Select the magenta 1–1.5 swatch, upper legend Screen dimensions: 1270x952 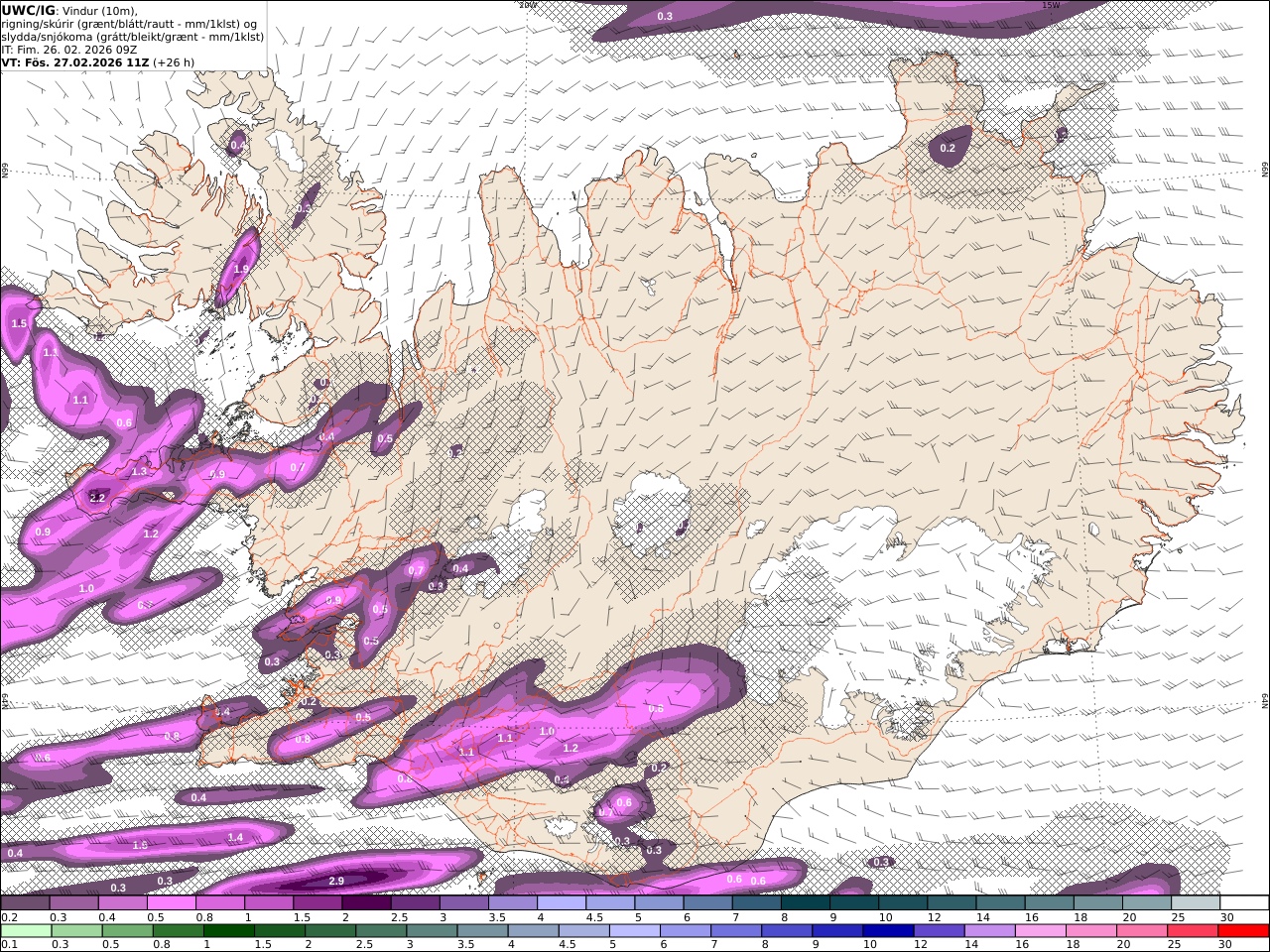269,902
